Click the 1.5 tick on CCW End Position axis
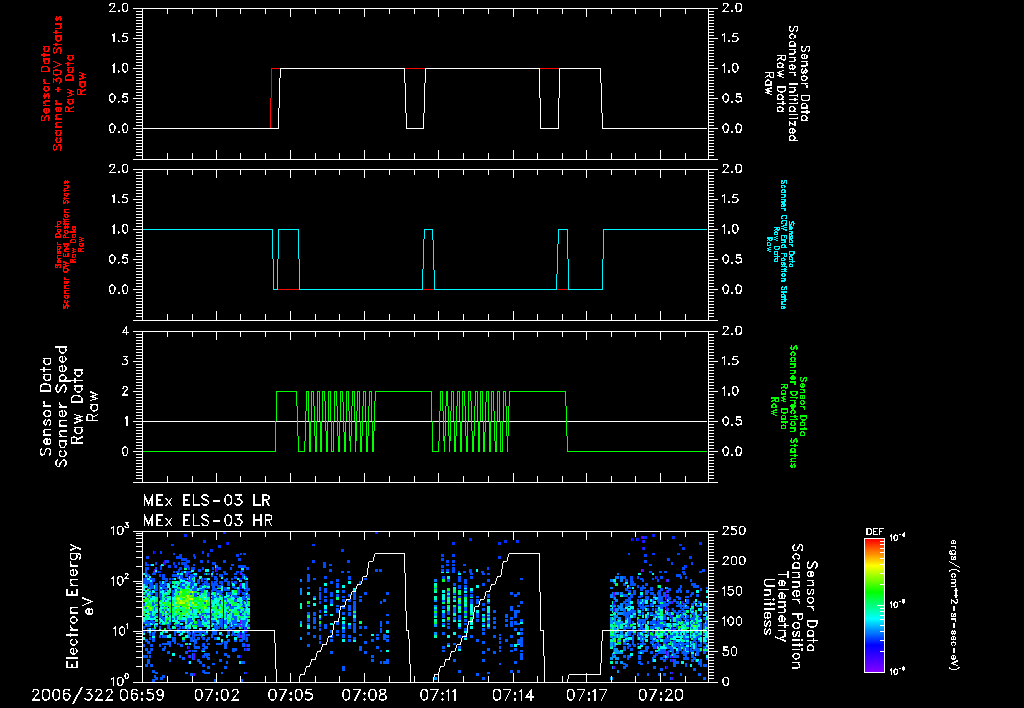Screen dimensions: 1024x708 (732, 199)
